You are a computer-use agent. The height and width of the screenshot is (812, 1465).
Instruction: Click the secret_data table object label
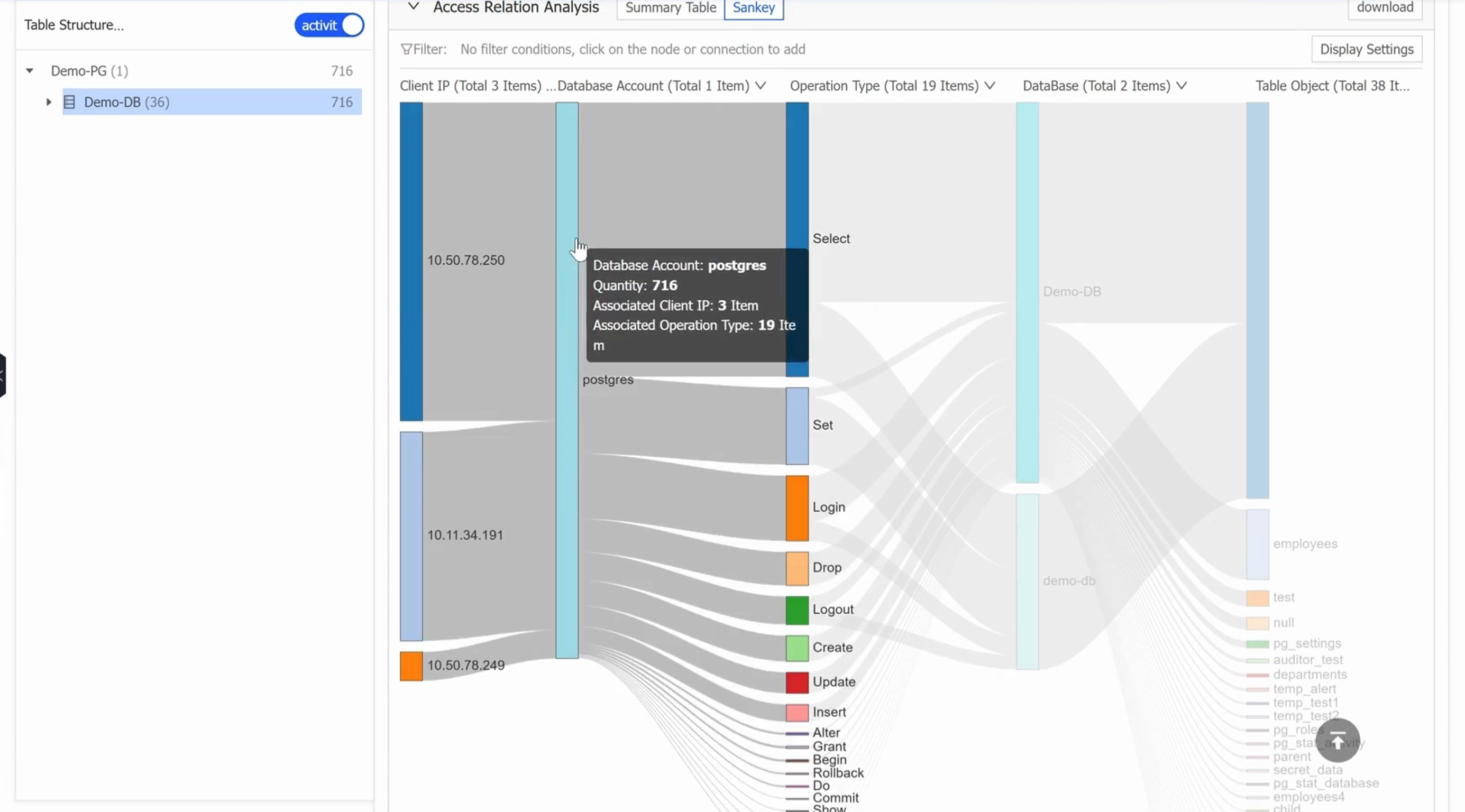pyautogui.click(x=1307, y=770)
